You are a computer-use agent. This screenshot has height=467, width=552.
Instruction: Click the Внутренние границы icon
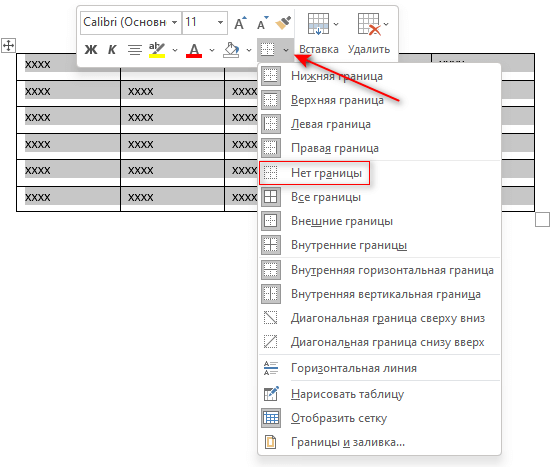pos(271,245)
